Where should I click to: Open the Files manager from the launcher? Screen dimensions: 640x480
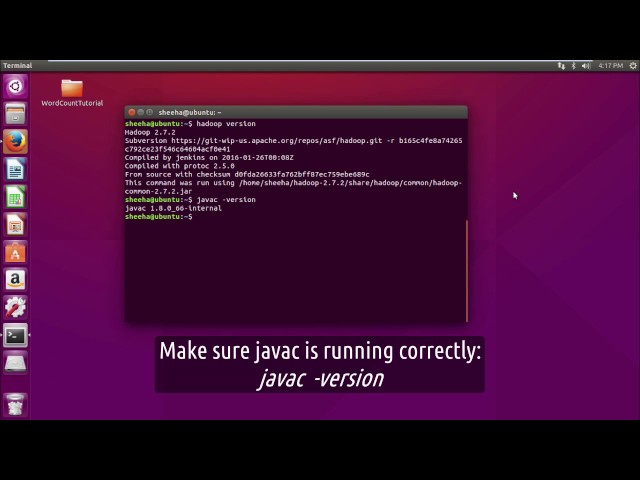point(16,113)
